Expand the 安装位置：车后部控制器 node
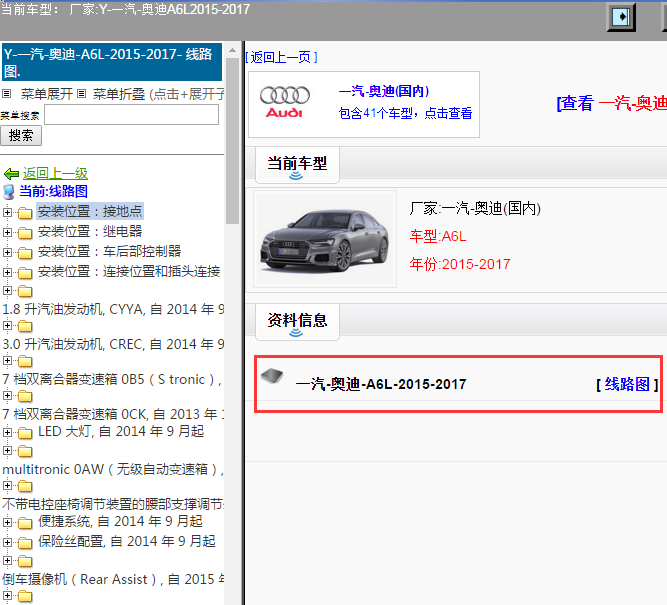667x605 pixels. point(7,252)
